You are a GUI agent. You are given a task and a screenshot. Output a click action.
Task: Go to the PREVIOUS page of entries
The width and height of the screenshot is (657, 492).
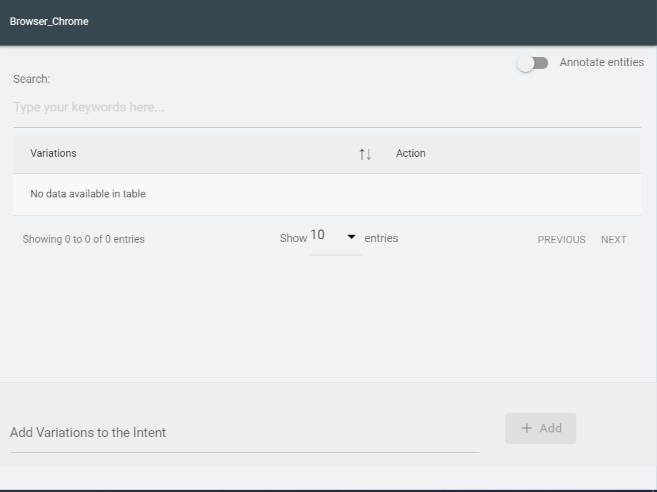pos(561,240)
